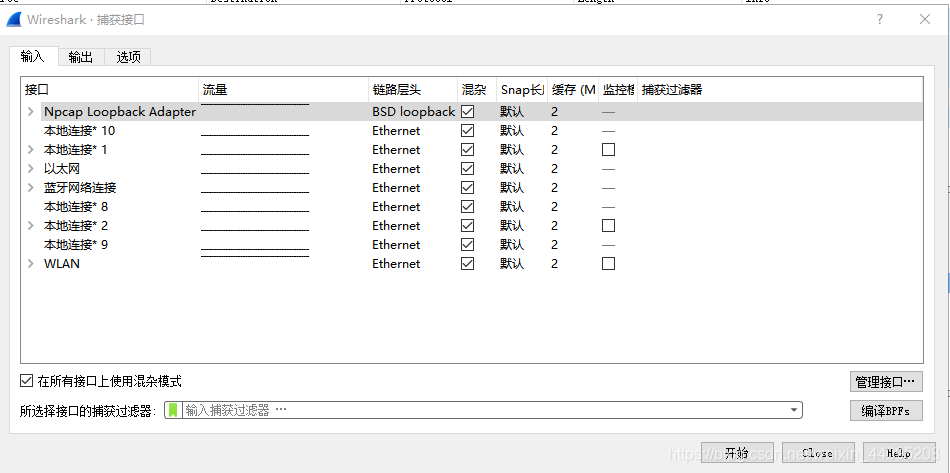Click the Ethernet cell in WLAN row
Screen dimensions: 950x473
396,263
